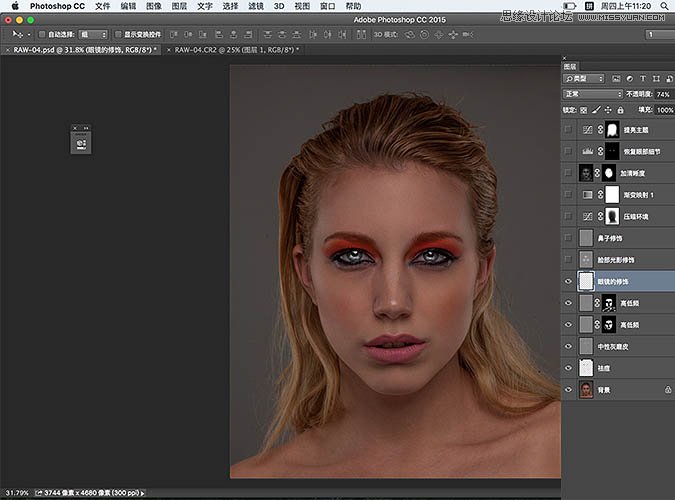Click the distribute left edges icon

[x=313, y=34]
